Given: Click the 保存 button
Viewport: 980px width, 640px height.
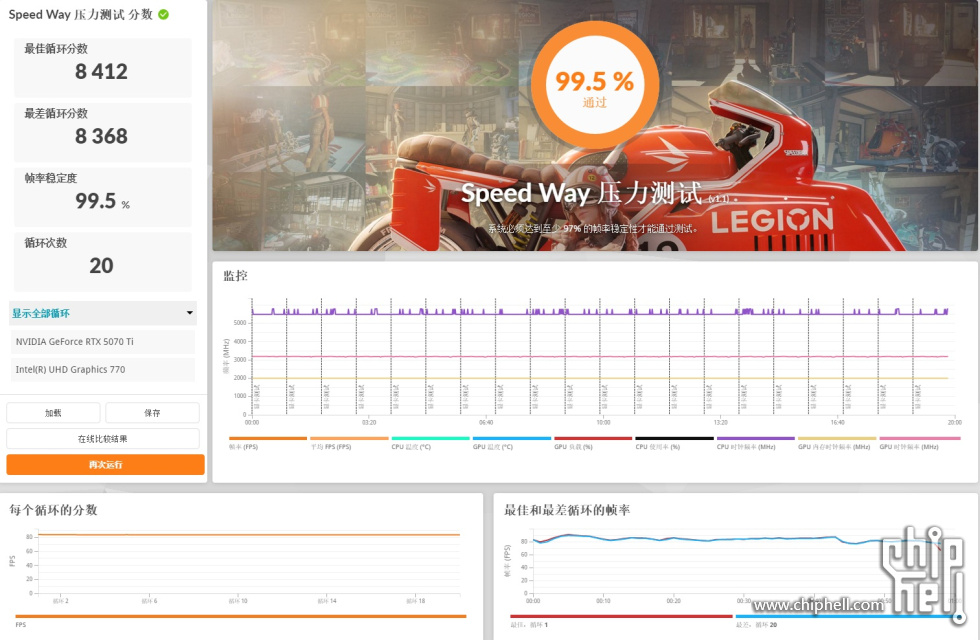Looking at the screenshot, I should coord(152,413).
